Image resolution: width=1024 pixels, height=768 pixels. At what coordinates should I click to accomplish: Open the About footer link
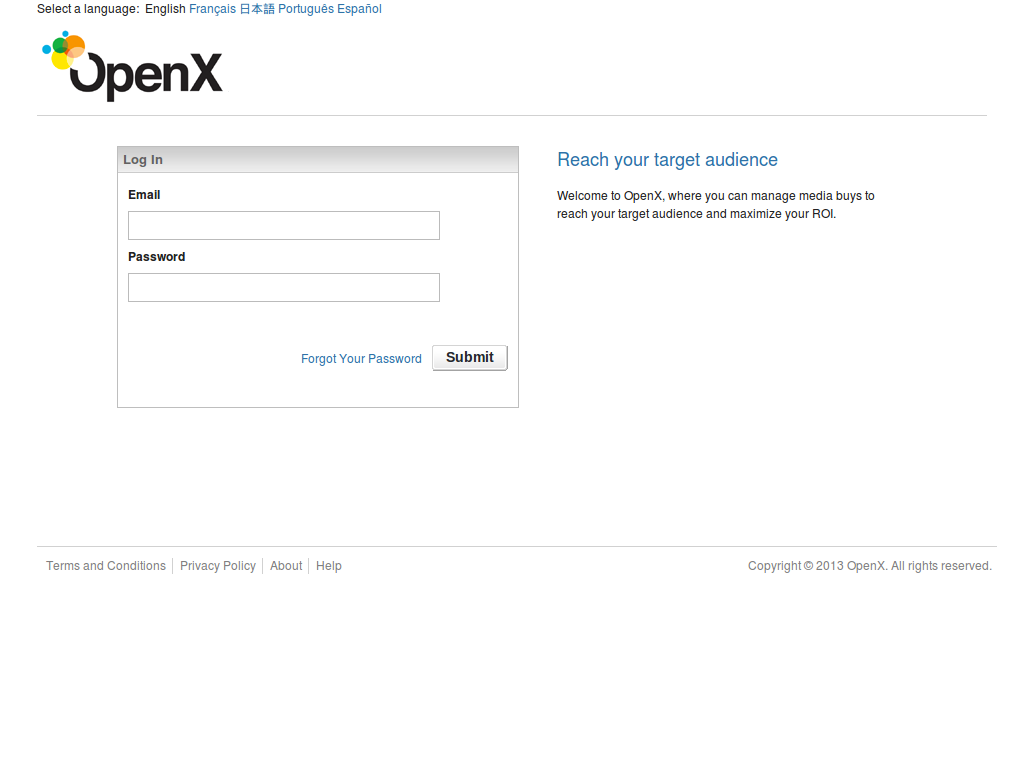click(286, 566)
